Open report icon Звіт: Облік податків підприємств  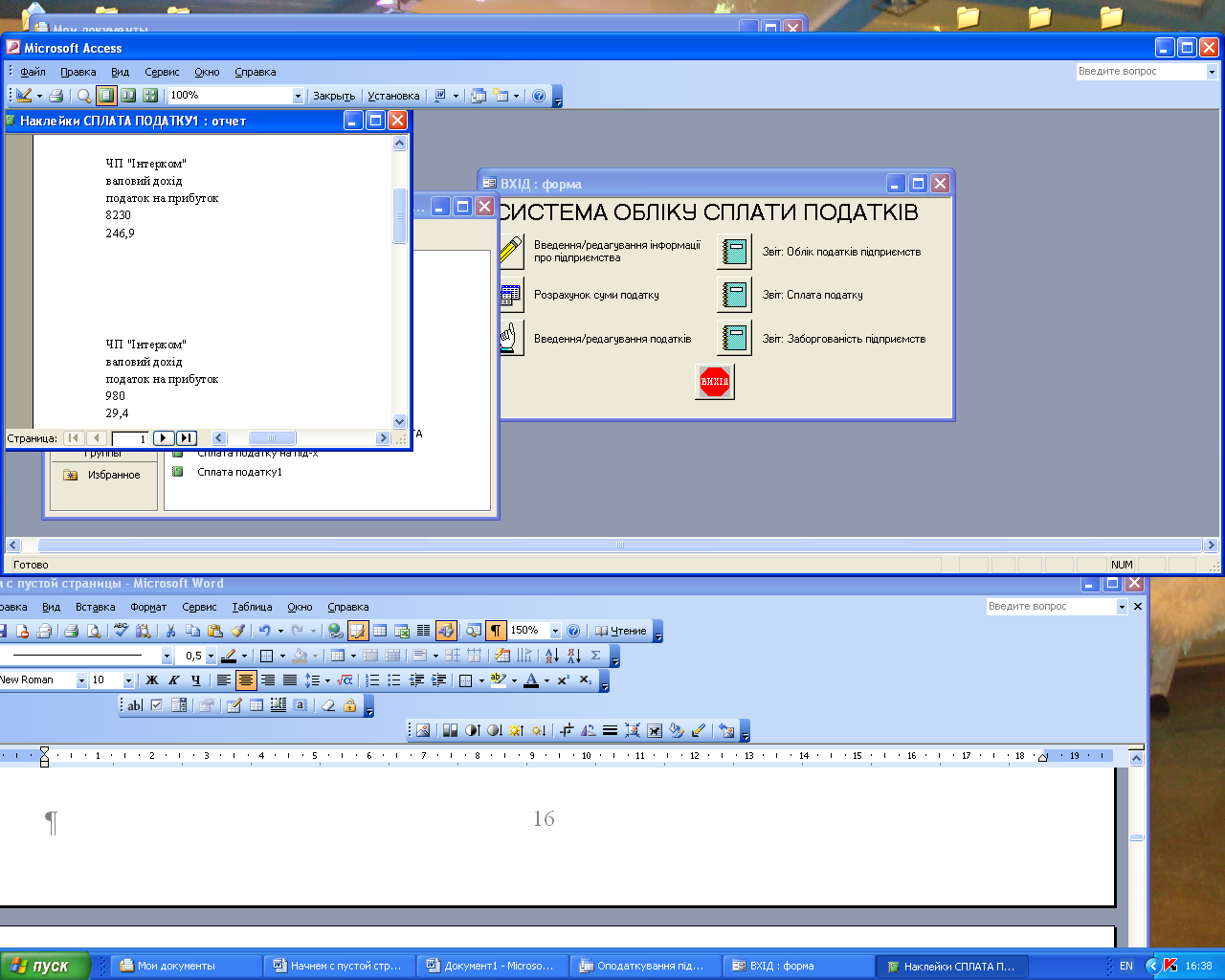[735, 252]
